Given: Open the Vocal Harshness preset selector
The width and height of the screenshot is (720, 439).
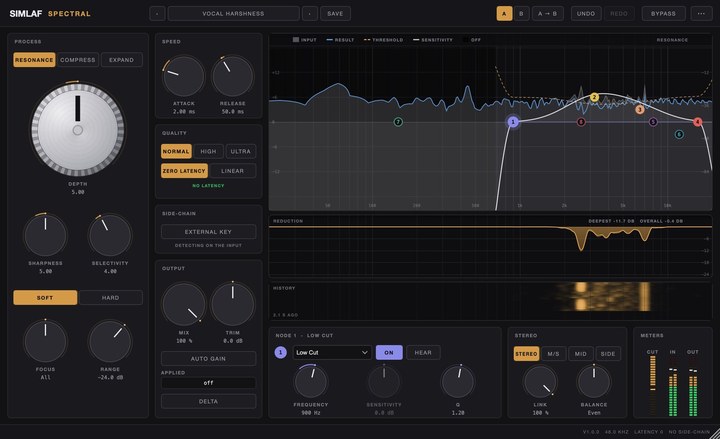Looking at the screenshot, I should pyautogui.click(x=233, y=14).
